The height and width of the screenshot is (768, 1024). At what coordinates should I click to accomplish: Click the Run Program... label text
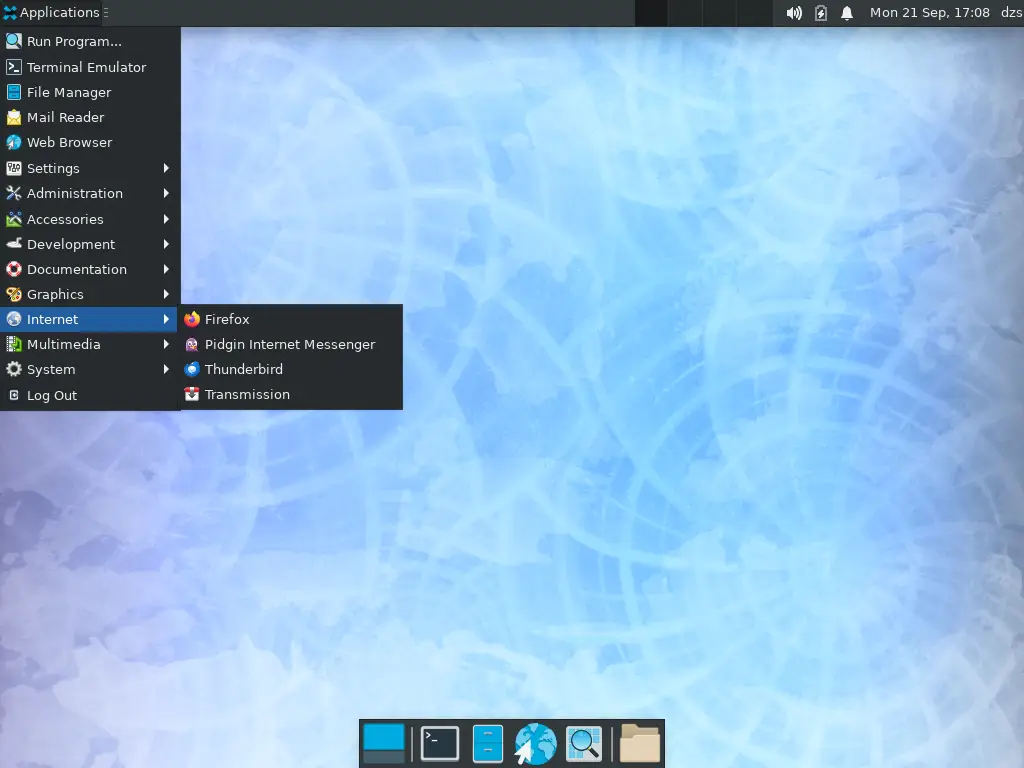[x=74, y=42]
